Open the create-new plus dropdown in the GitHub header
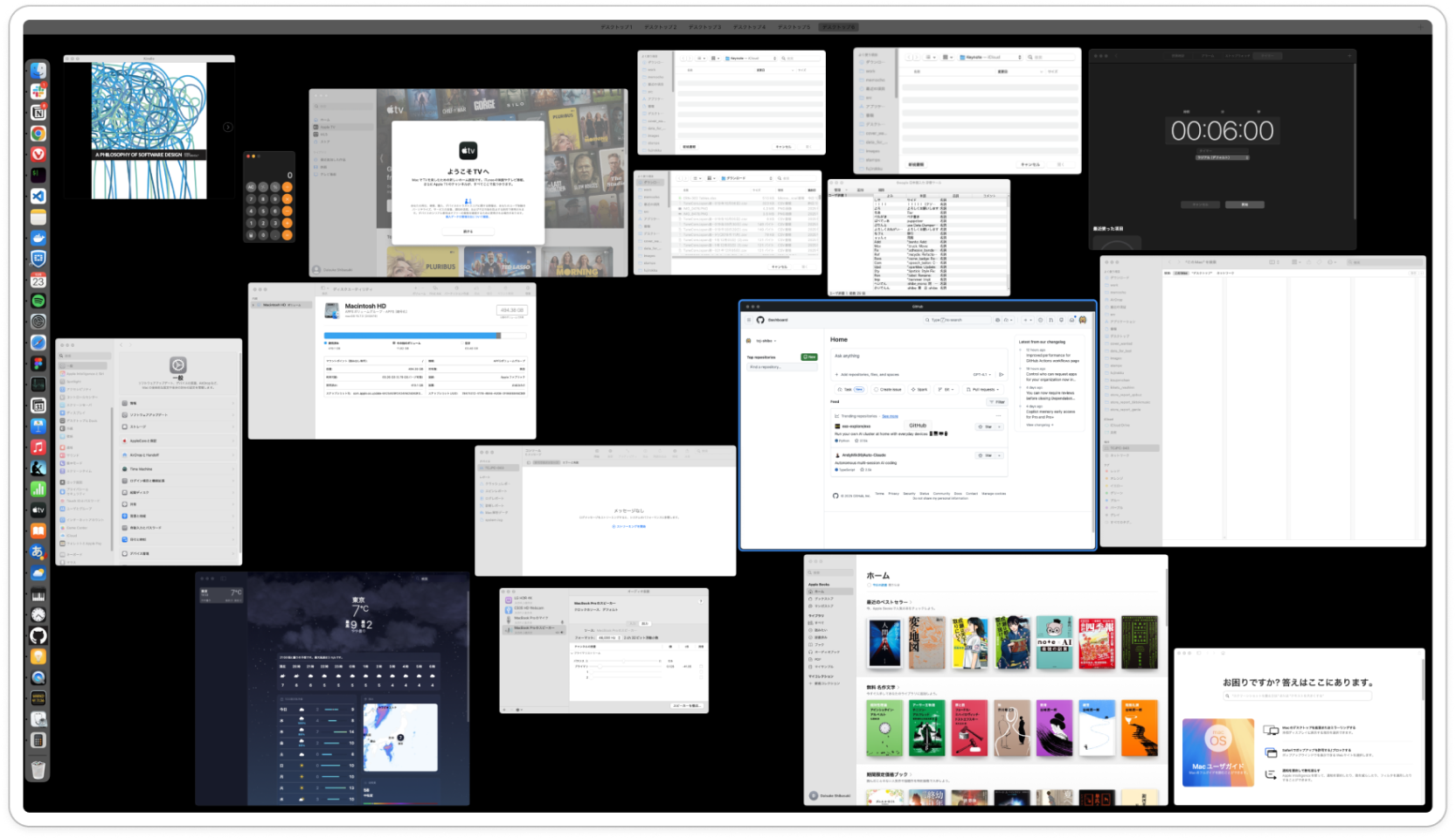 point(1028,320)
